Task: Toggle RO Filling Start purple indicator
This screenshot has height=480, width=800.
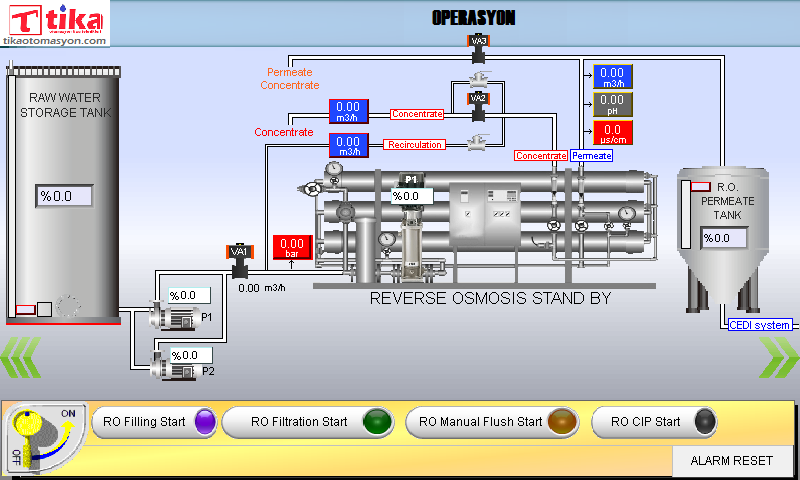Action: [x=205, y=422]
